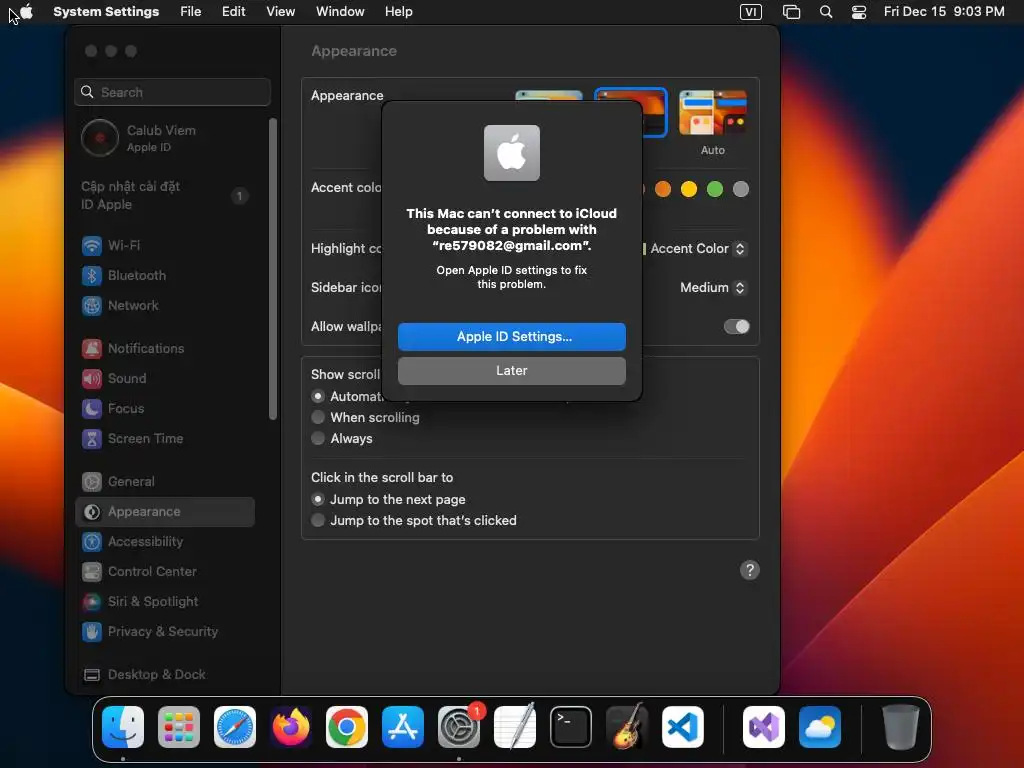Open TextEdit from the Dock
The image size is (1024, 768).
tap(515, 727)
